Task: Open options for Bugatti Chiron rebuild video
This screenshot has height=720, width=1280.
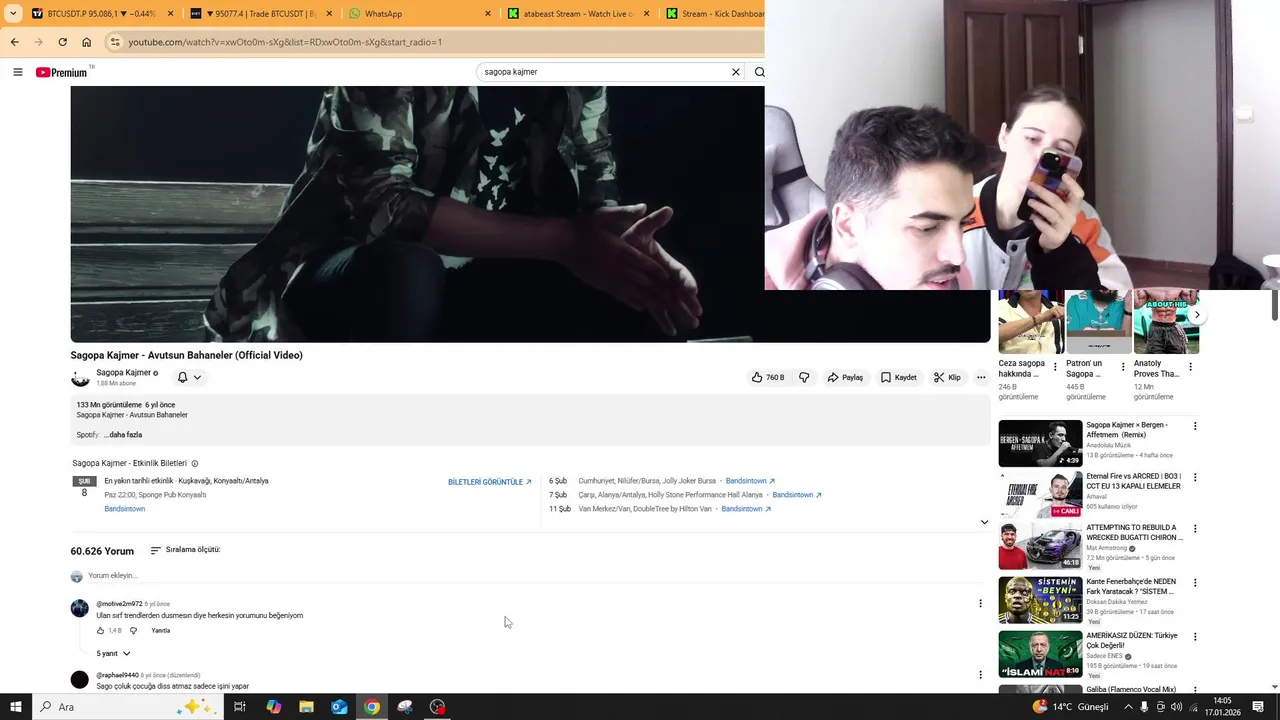Action: (x=1195, y=529)
